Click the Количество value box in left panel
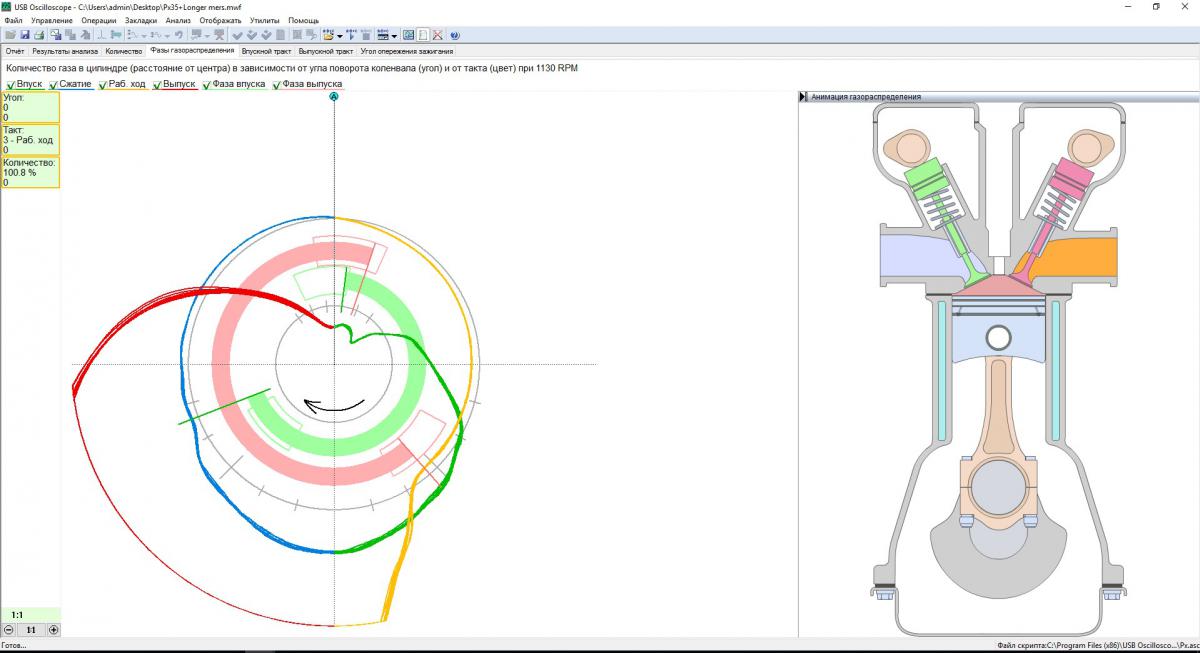Screen dimensions: 1200x653 tap(30, 172)
